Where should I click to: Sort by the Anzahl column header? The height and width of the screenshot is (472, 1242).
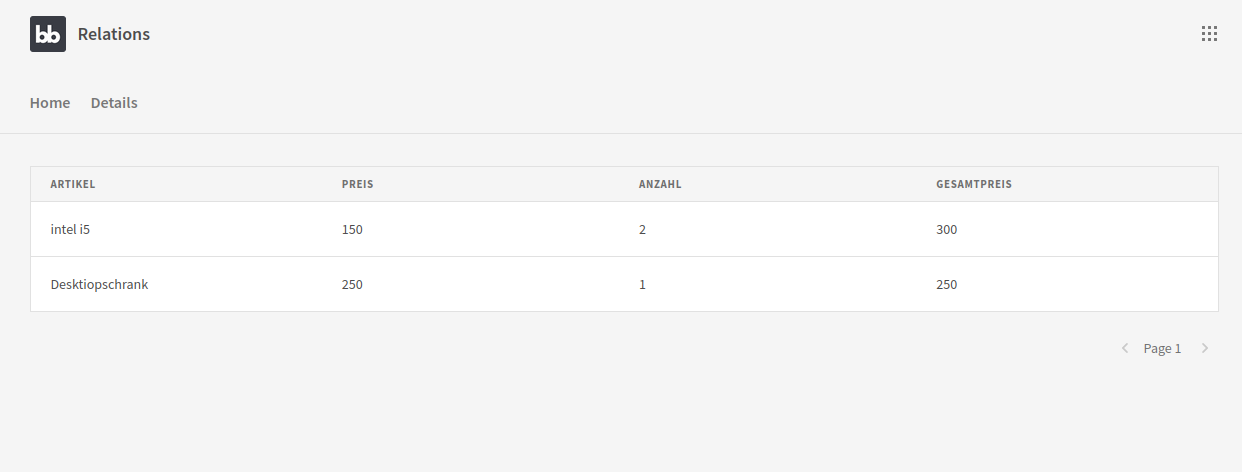pos(660,184)
